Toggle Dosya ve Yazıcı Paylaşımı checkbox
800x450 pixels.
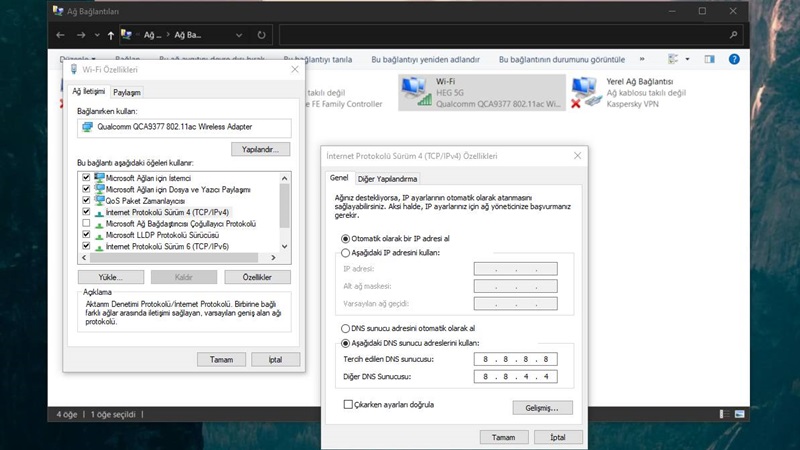click(x=86, y=189)
